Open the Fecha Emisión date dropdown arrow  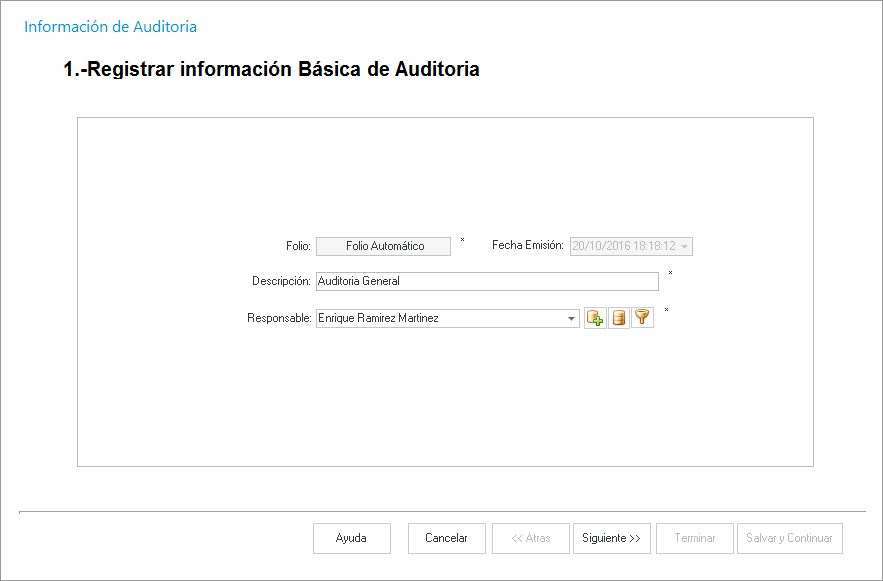pyautogui.click(x=685, y=246)
